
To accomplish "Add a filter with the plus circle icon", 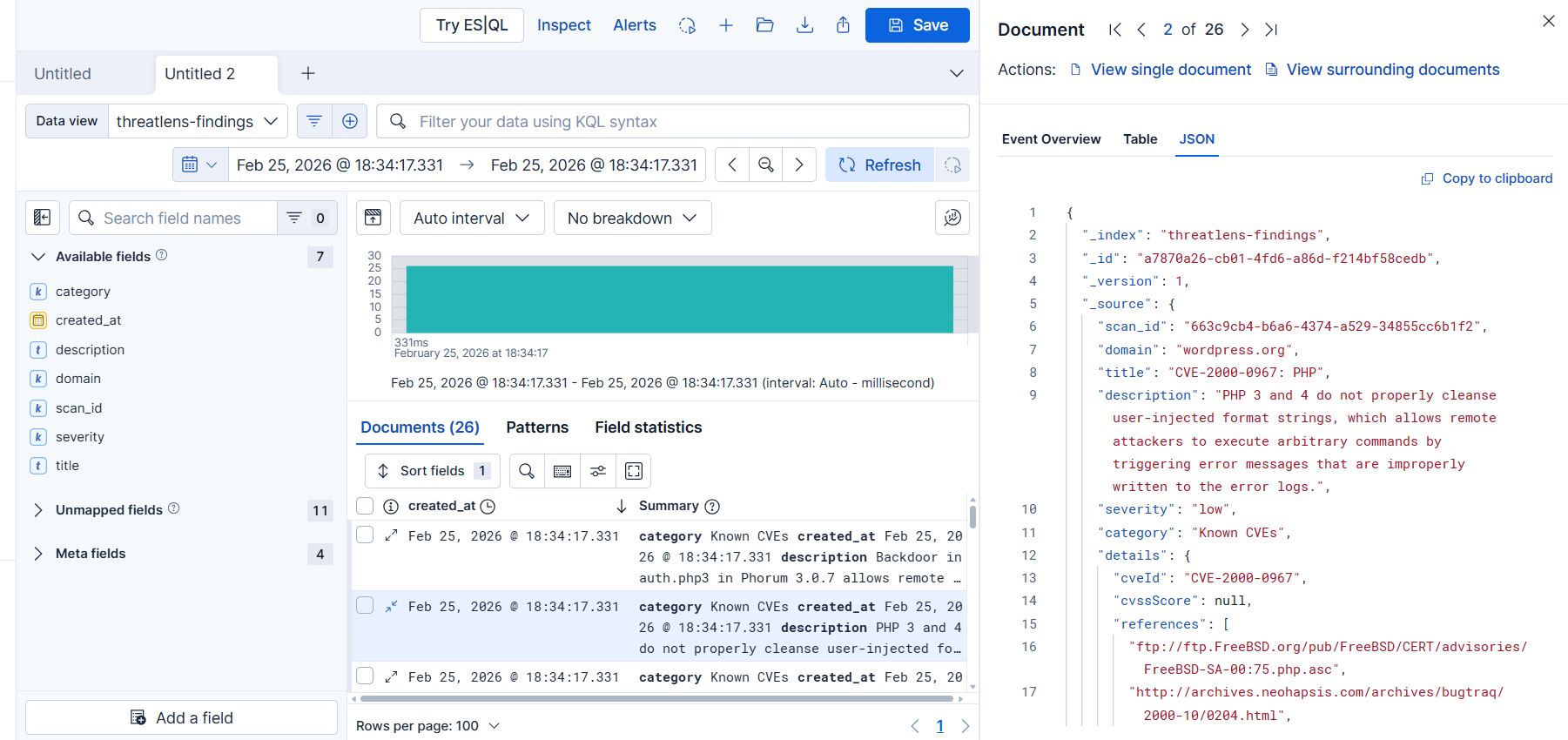I will coord(350,121).
